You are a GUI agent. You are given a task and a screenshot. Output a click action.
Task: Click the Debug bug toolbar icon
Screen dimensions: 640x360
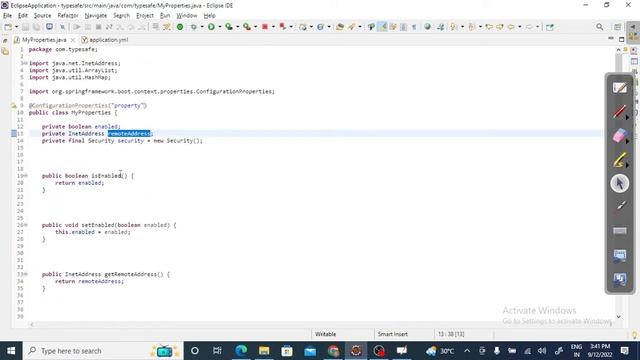click(193, 27)
